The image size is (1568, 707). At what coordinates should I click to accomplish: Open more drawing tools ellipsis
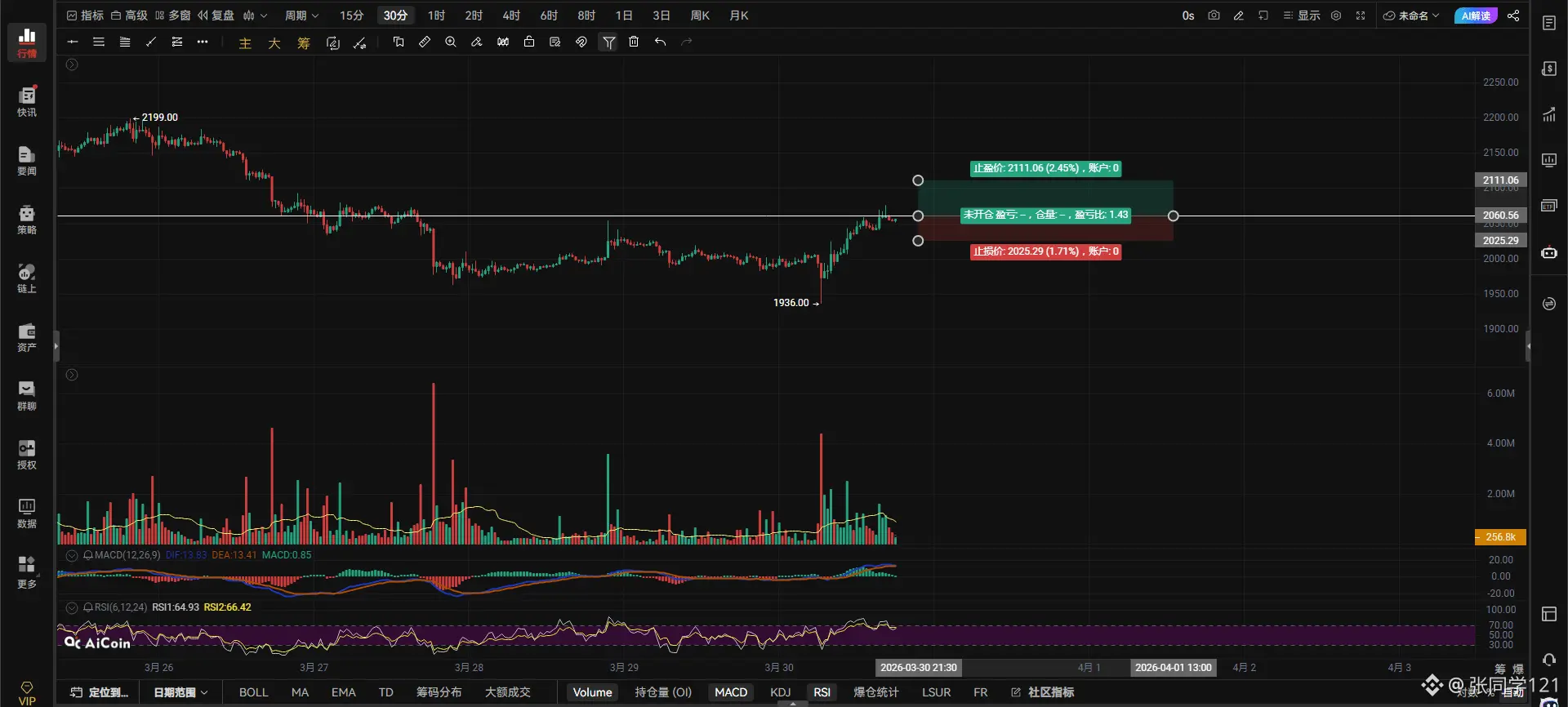(x=203, y=42)
